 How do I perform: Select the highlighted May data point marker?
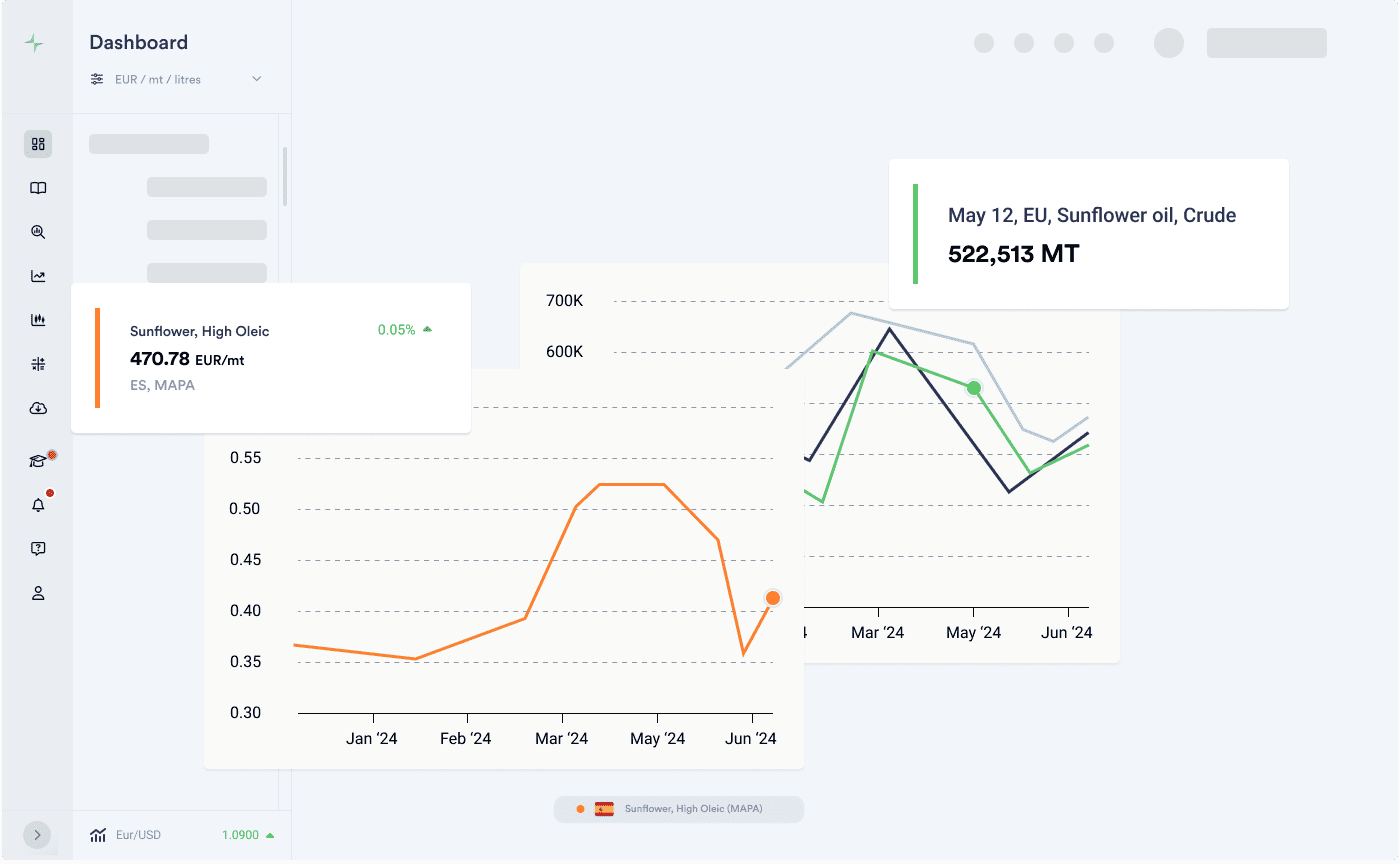(974, 388)
